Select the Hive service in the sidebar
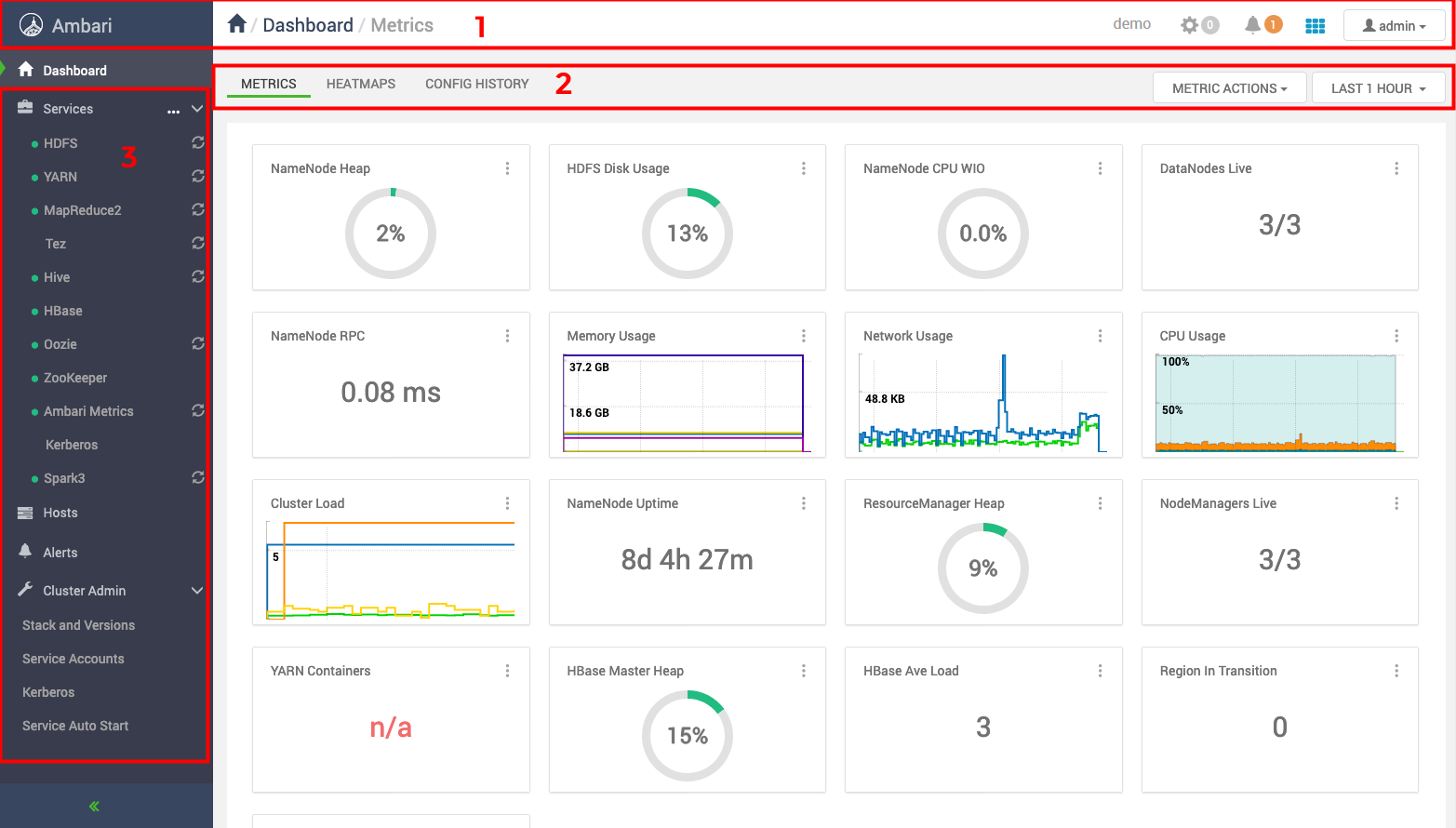Image resolution: width=1456 pixels, height=828 pixels. tap(56, 276)
